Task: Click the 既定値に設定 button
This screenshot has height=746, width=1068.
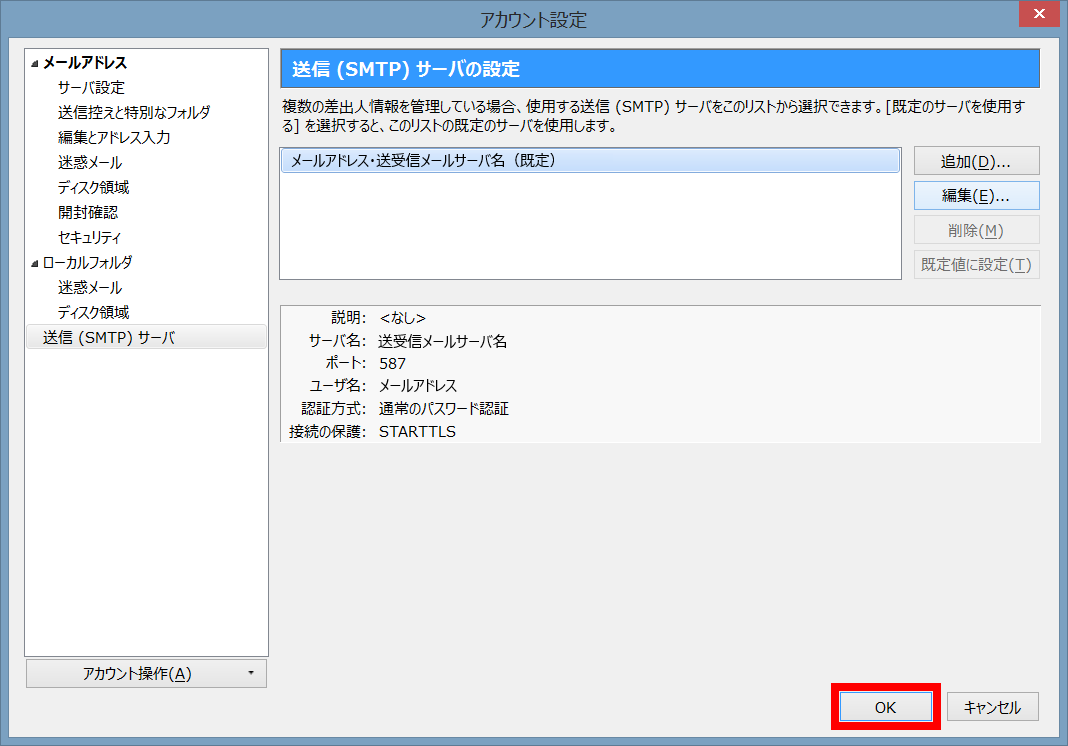Action: pos(976,263)
